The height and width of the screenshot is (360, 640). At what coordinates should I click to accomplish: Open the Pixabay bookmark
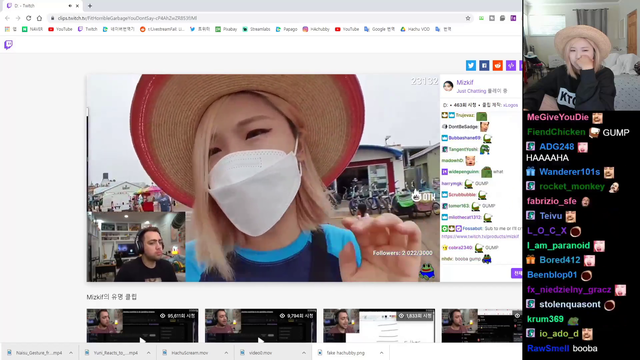[x=226, y=29]
